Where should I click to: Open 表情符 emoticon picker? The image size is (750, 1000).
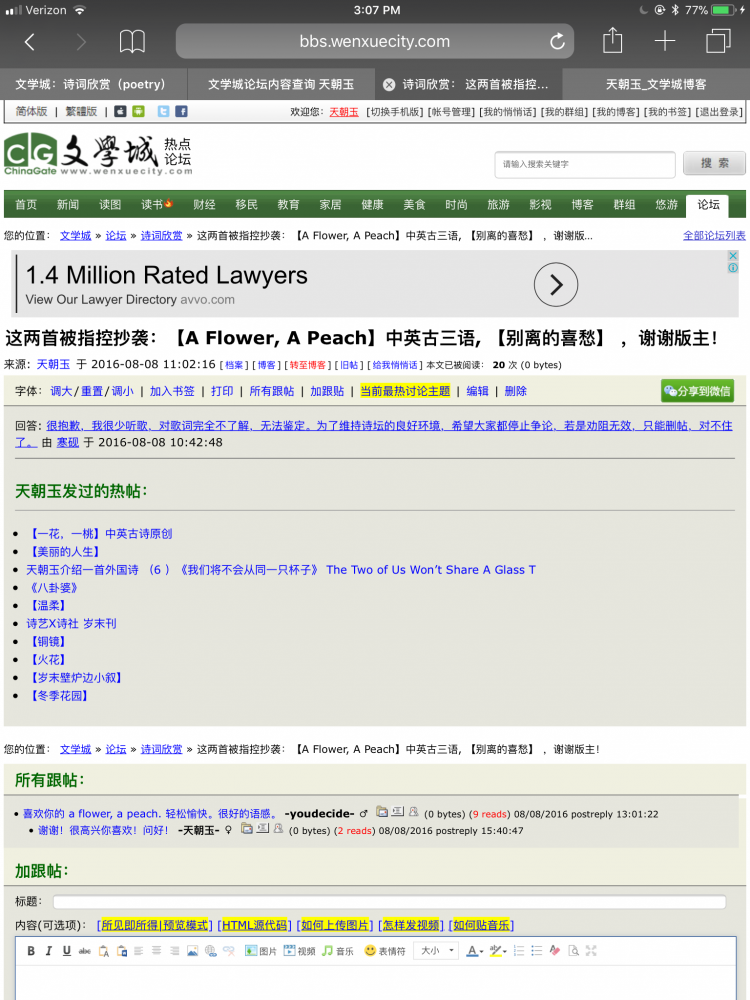385,951
